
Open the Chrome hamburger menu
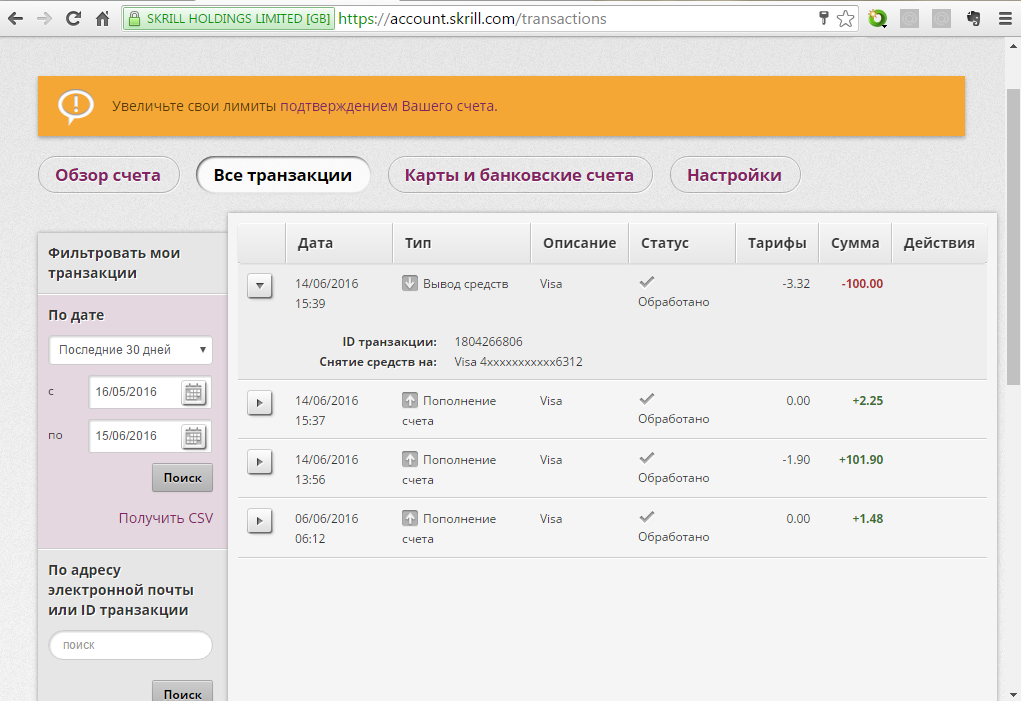(x=1005, y=19)
